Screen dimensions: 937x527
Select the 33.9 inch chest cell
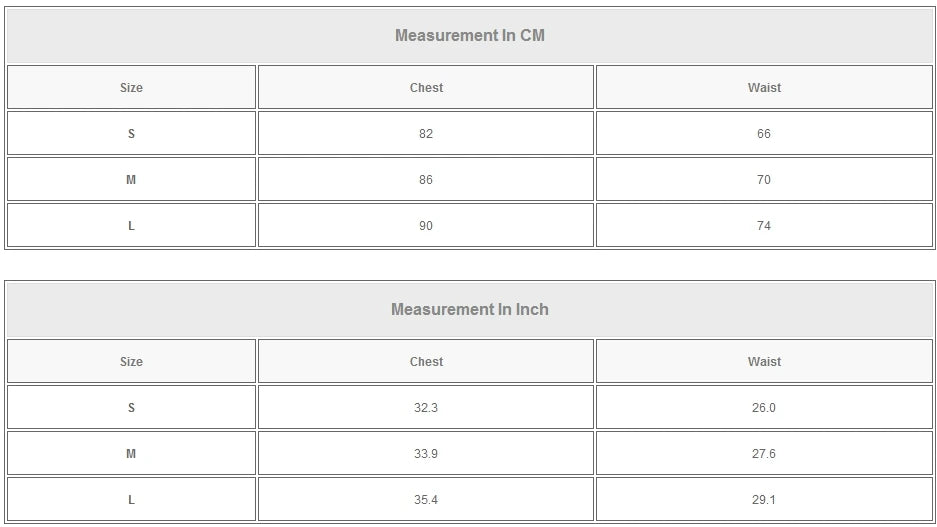pyautogui.click(x=426, y=454)
